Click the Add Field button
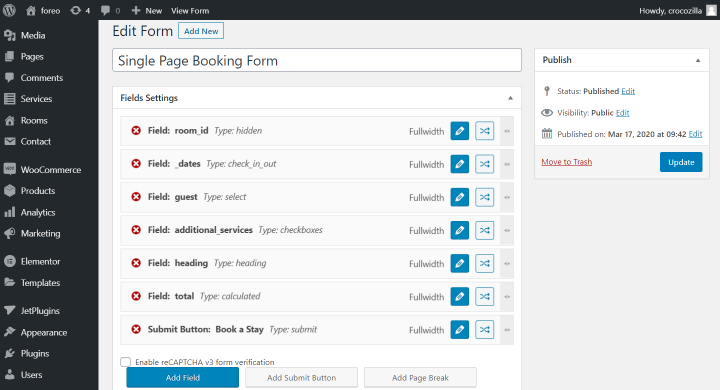Viewport: 720px width, 390px height. coord(183,378)
